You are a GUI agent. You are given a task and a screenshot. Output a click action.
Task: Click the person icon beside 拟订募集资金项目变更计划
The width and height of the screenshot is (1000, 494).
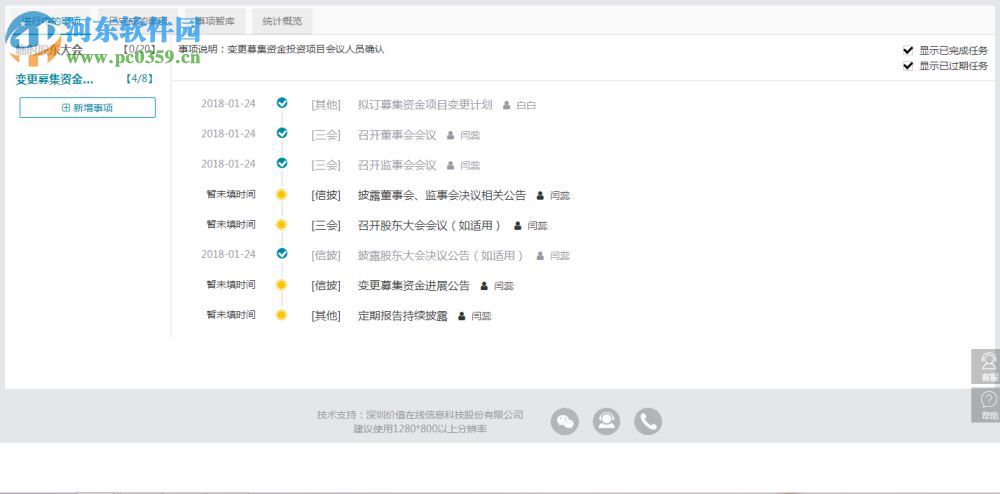point(506,105)
